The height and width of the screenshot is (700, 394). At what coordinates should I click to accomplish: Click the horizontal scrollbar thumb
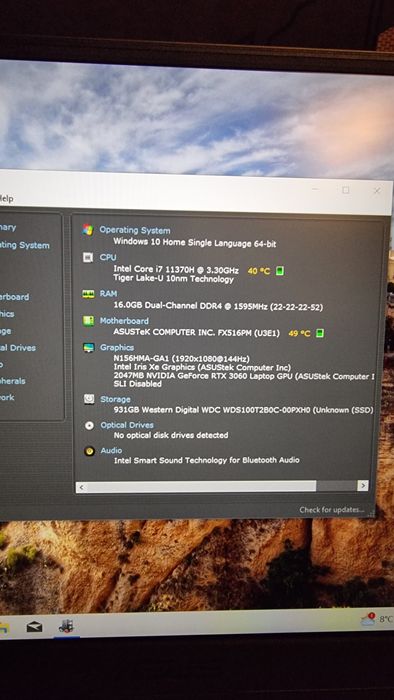point(201,486)
